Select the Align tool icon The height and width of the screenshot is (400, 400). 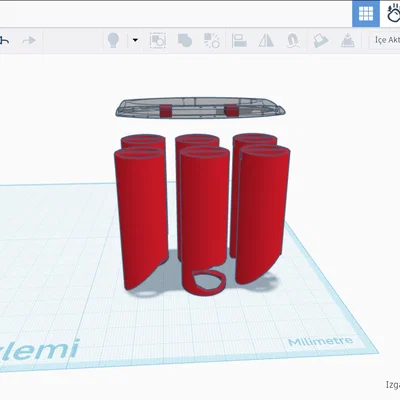pyautogui.click(x=239, y=41)
